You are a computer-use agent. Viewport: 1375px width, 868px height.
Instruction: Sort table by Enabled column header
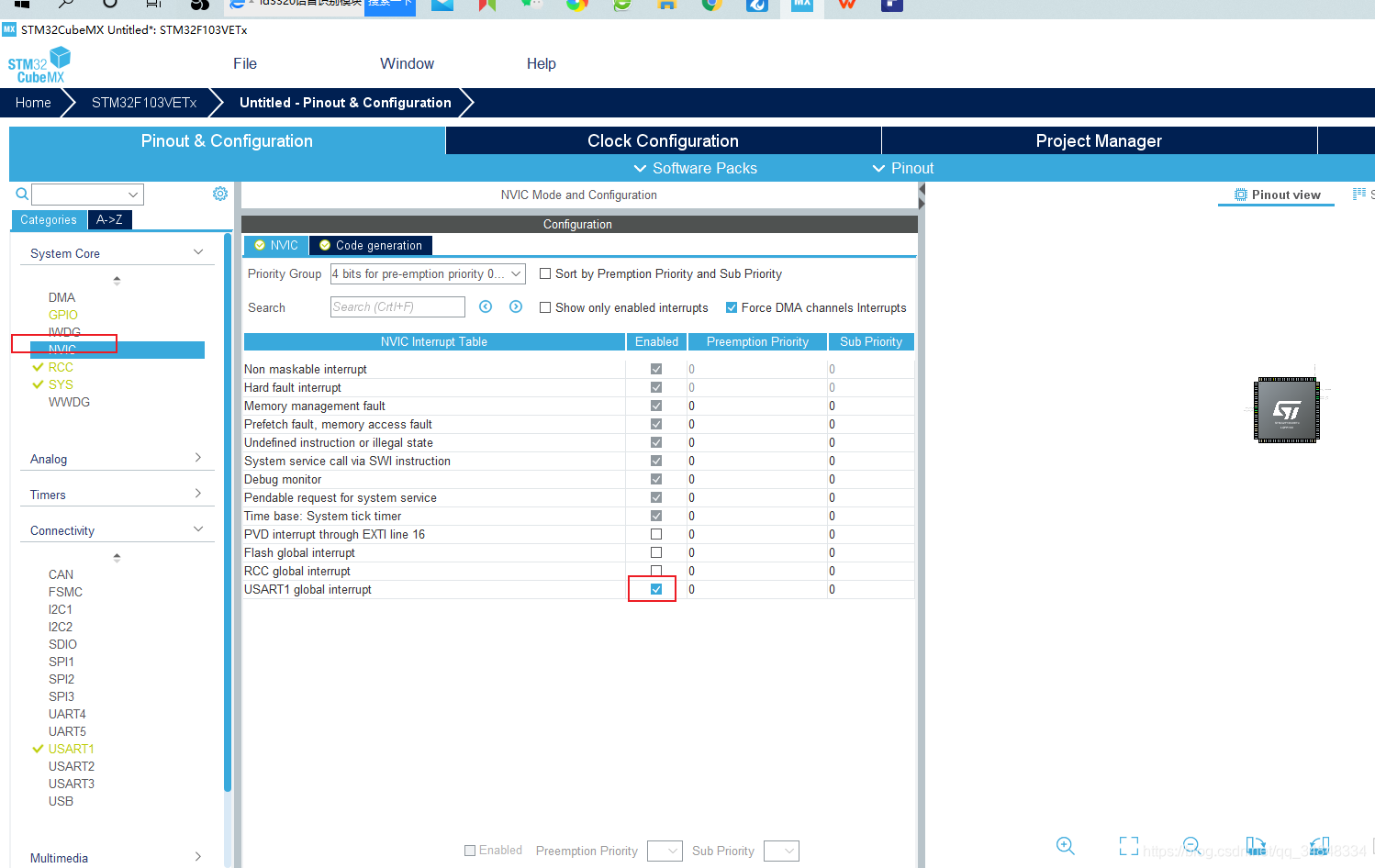pos(657,341)
